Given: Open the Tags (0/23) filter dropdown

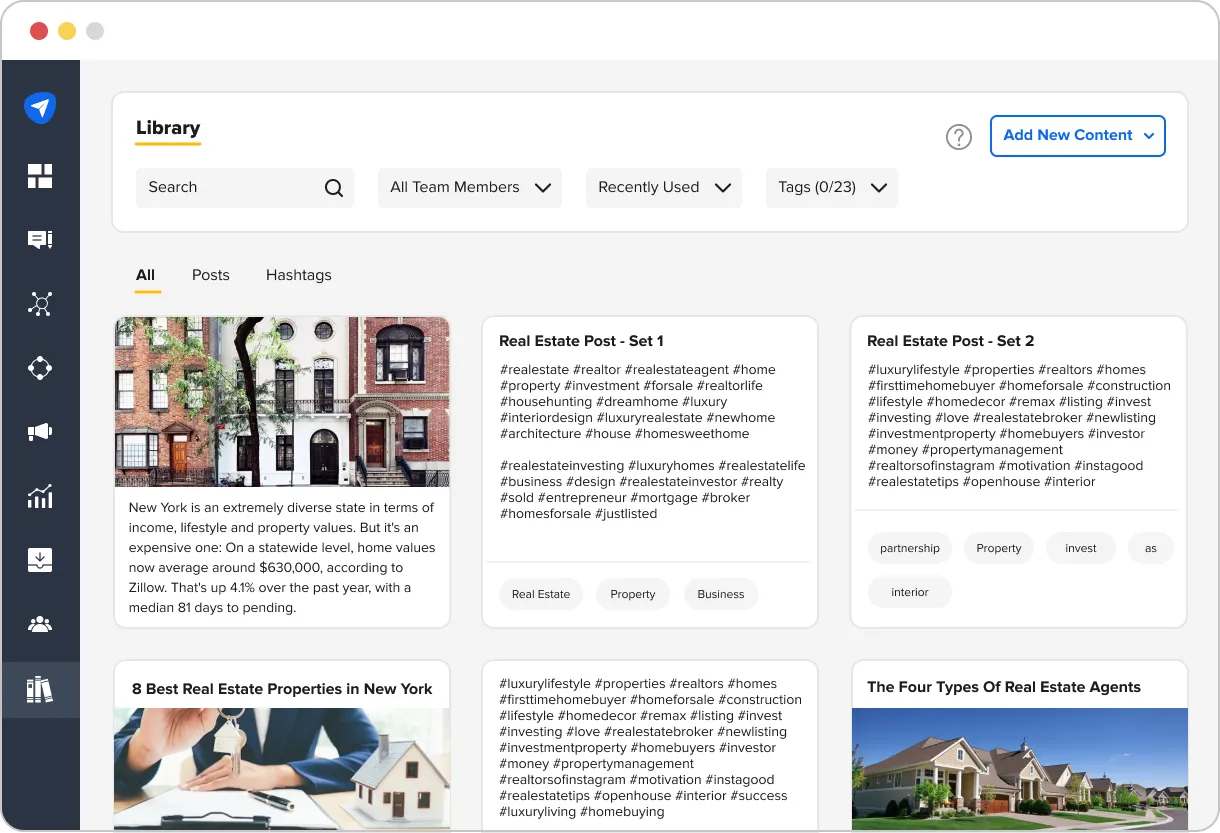Looking at the screenshot, I should pyautogui.click(x=832, y=188).
